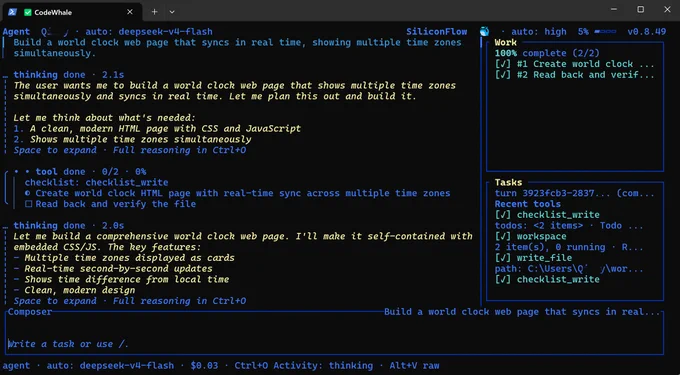Click Work panel title
The height and width of the screenshot is (375, 680).
(x=506, y=42)
